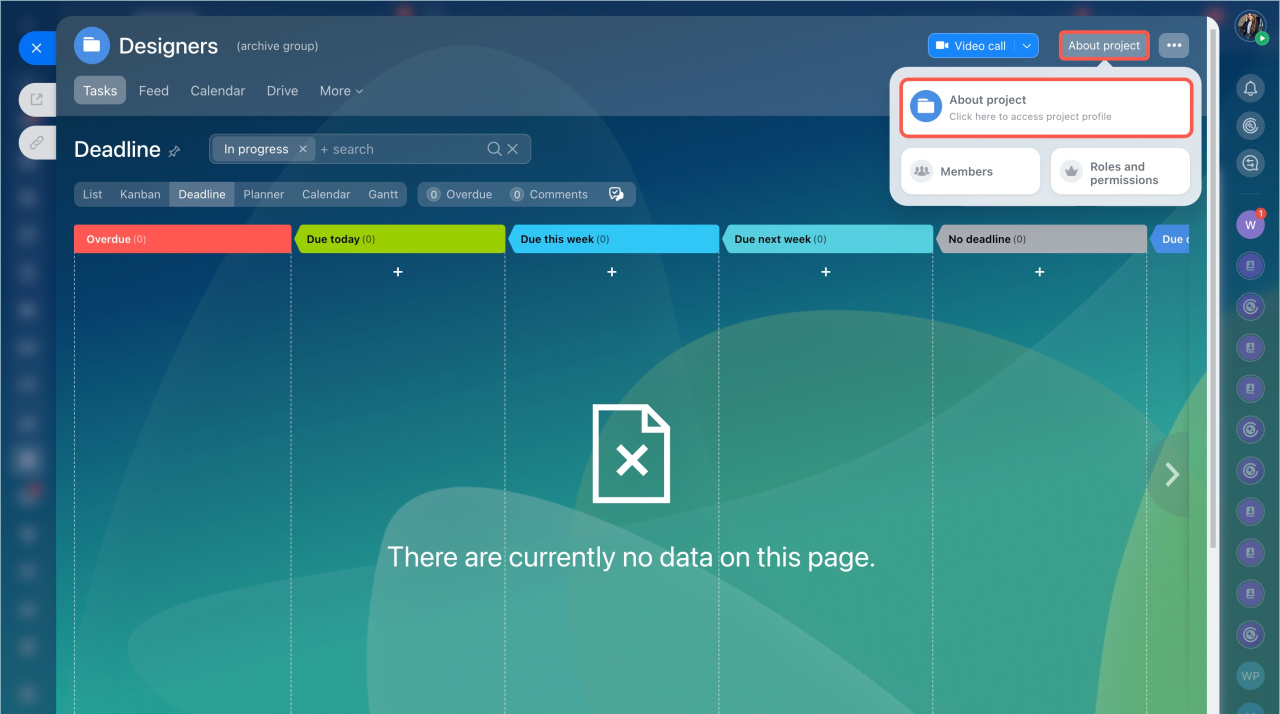Screen dimensions: 1280x714
Task: Expand the More menu in project tabs
Action: point(341,91)
